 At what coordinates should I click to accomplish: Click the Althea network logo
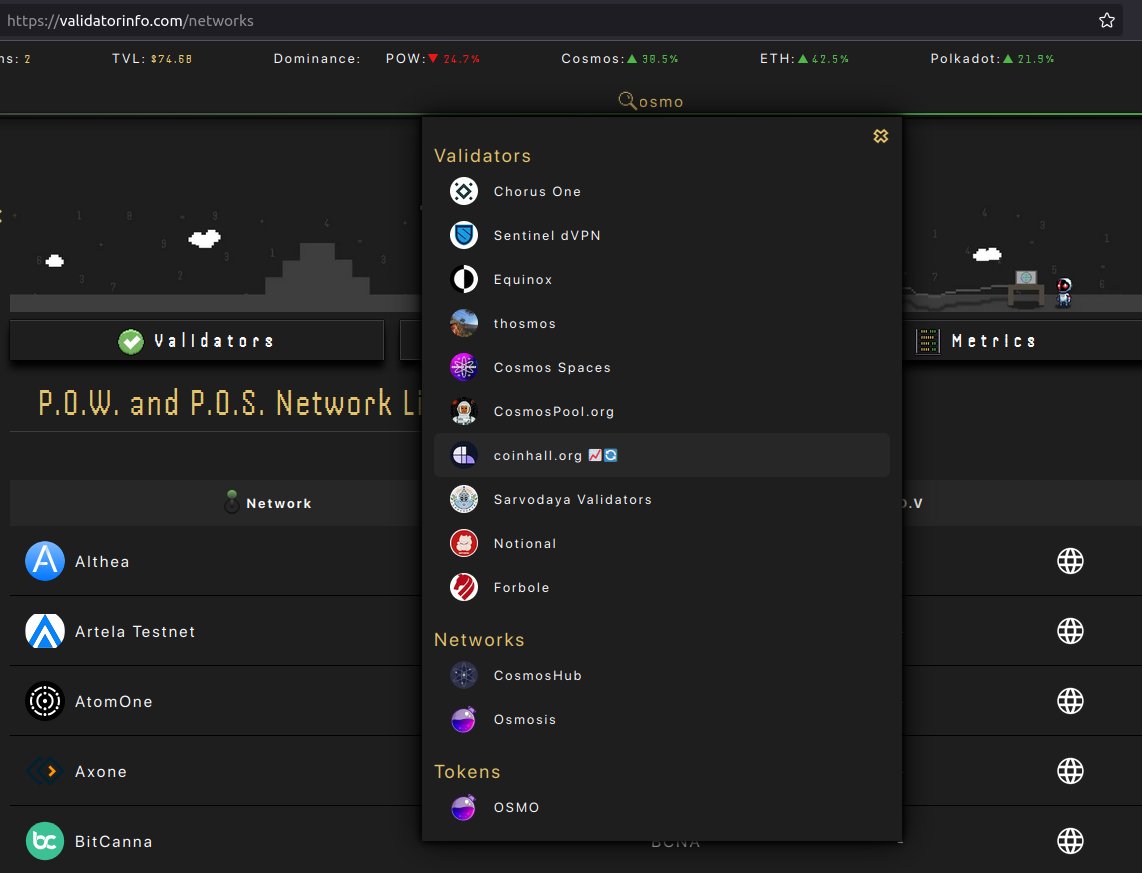coord(45,561)
